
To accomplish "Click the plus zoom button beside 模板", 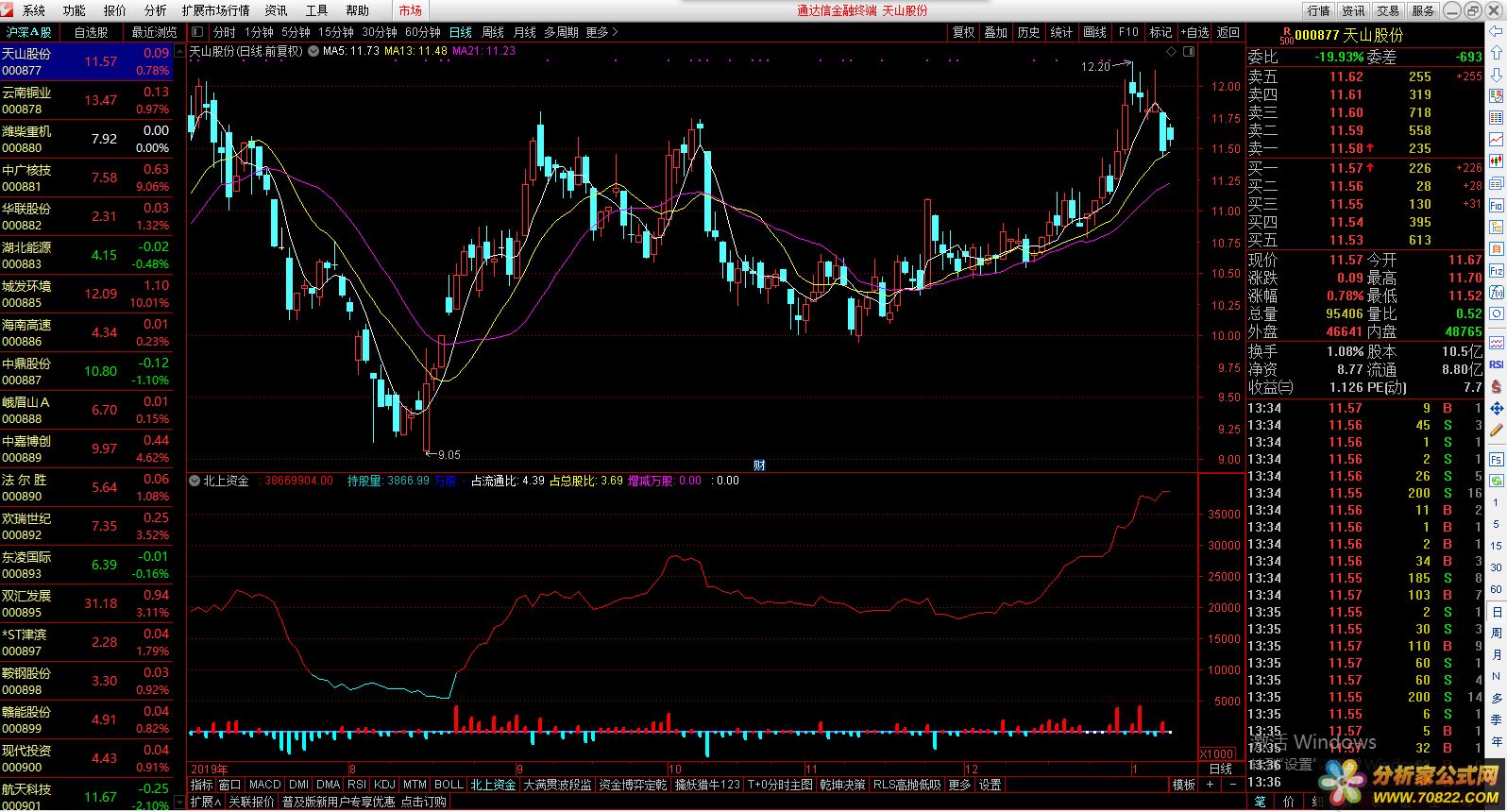I will tap(1210, 785).
